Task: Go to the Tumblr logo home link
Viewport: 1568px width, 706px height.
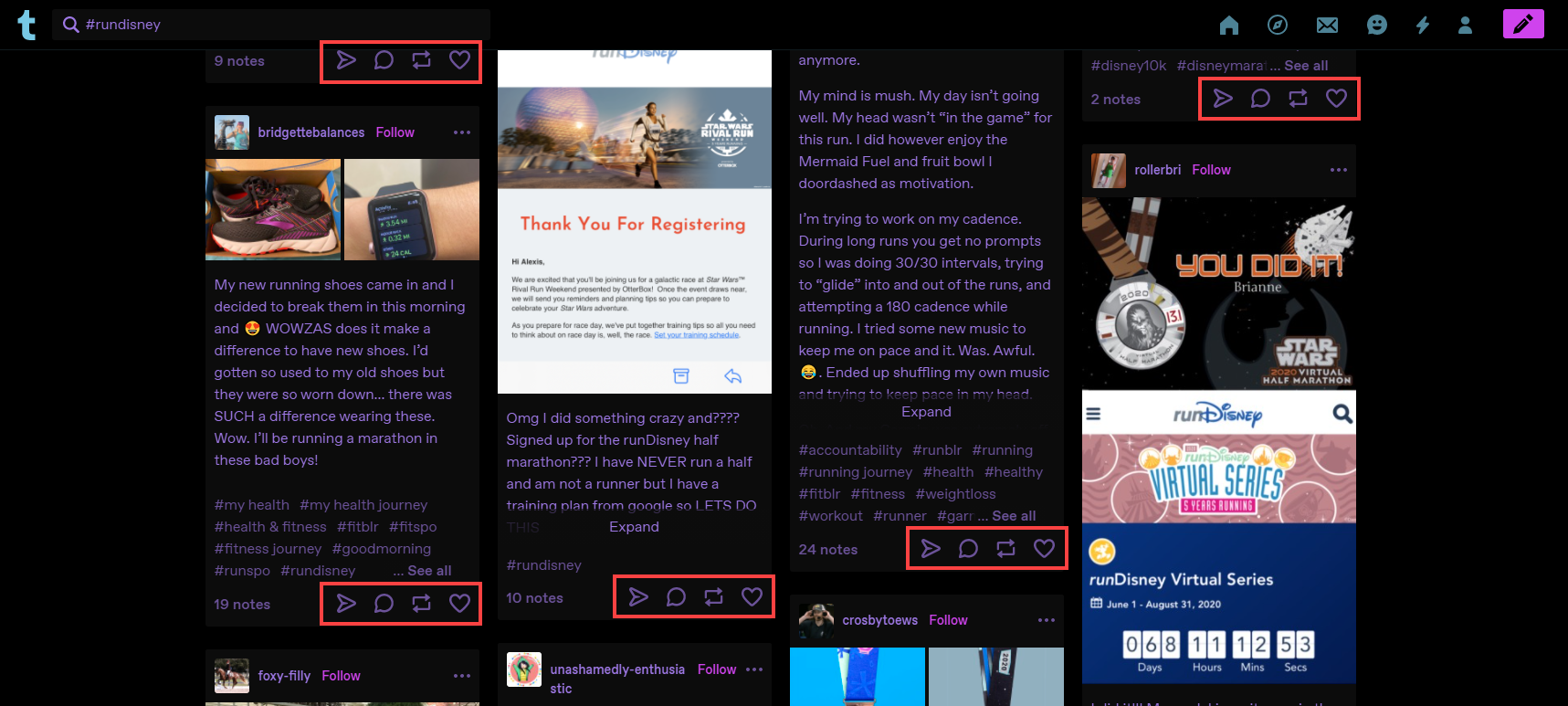Action: [26, 25]
